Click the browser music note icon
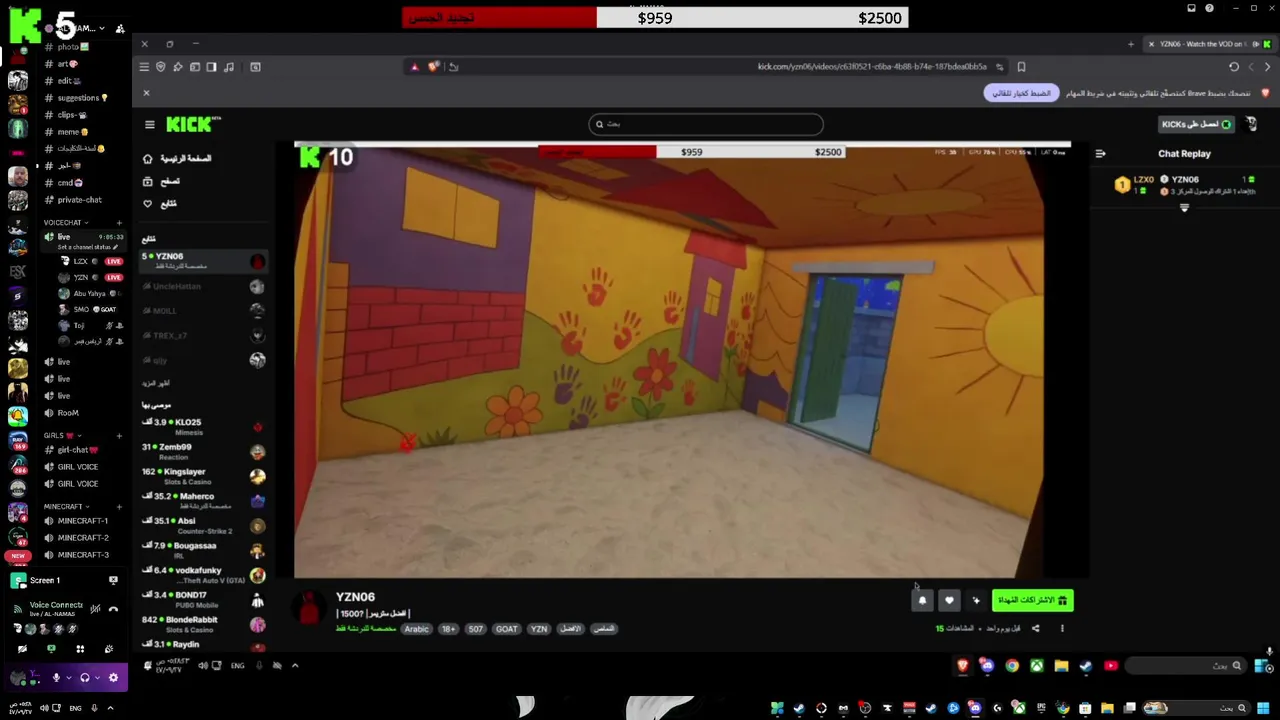The image size is (1280, 720). [229, 67]
